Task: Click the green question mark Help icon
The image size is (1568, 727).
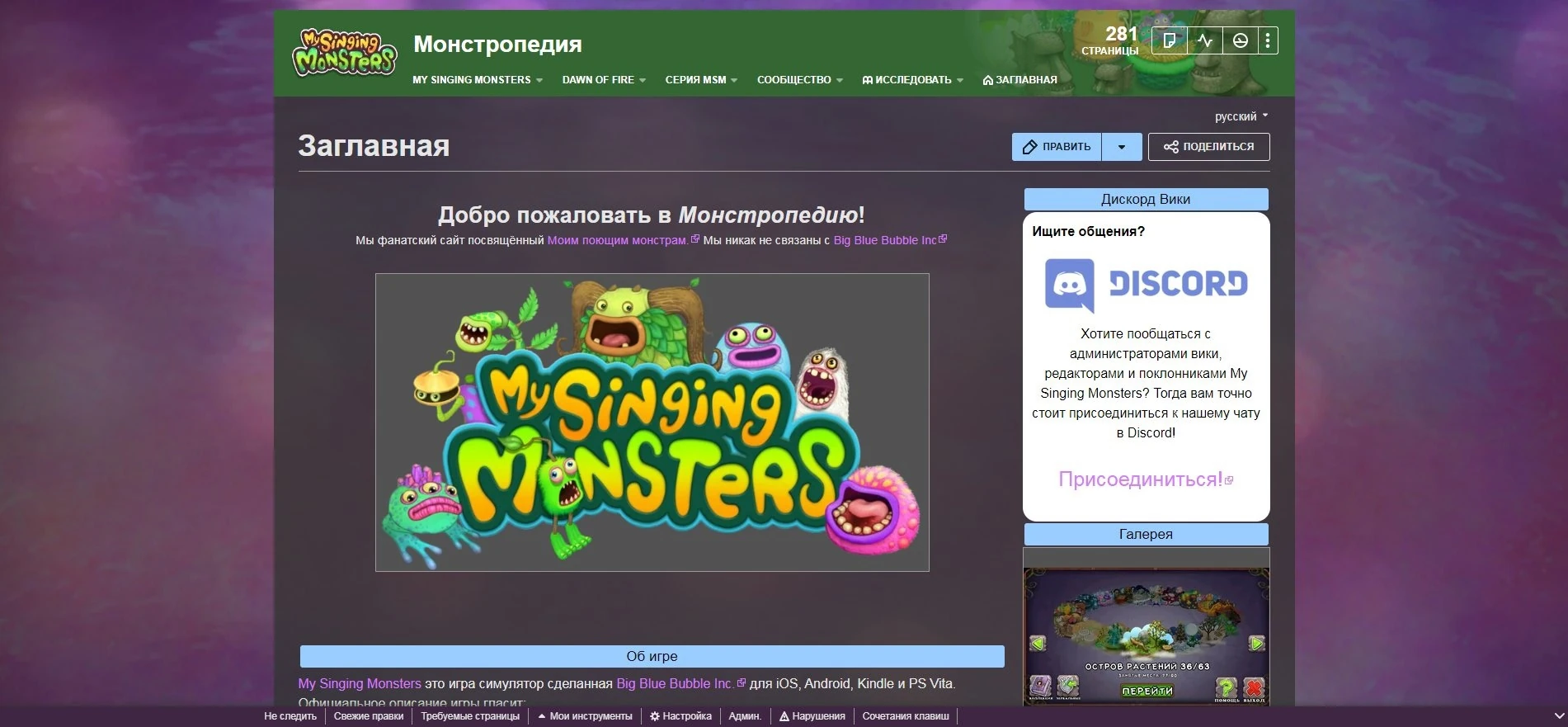Action: [1227, 687]
